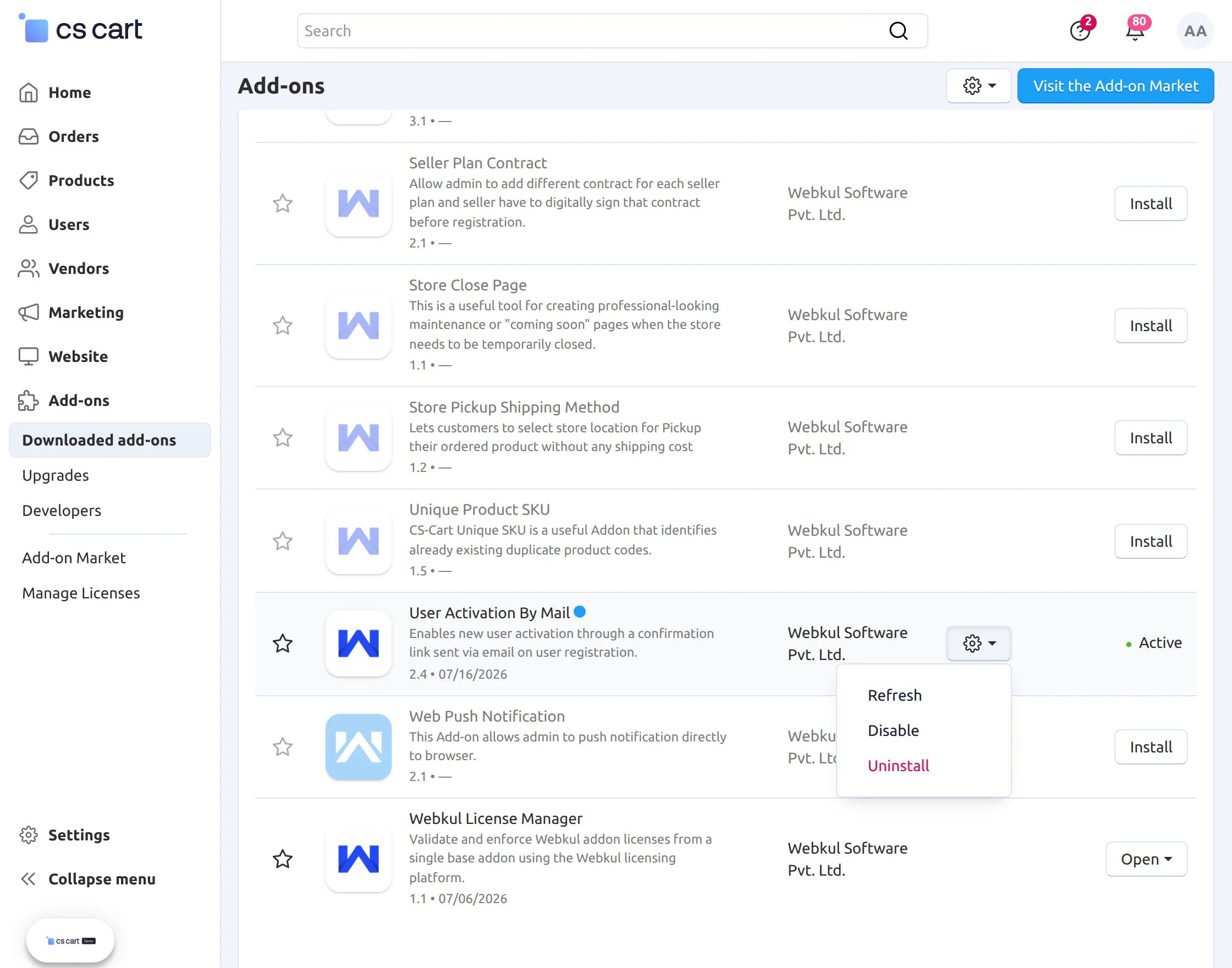The image size is (1232, 968).
Task: Expand the page-level gear dropdown
Action: [978, 86]
